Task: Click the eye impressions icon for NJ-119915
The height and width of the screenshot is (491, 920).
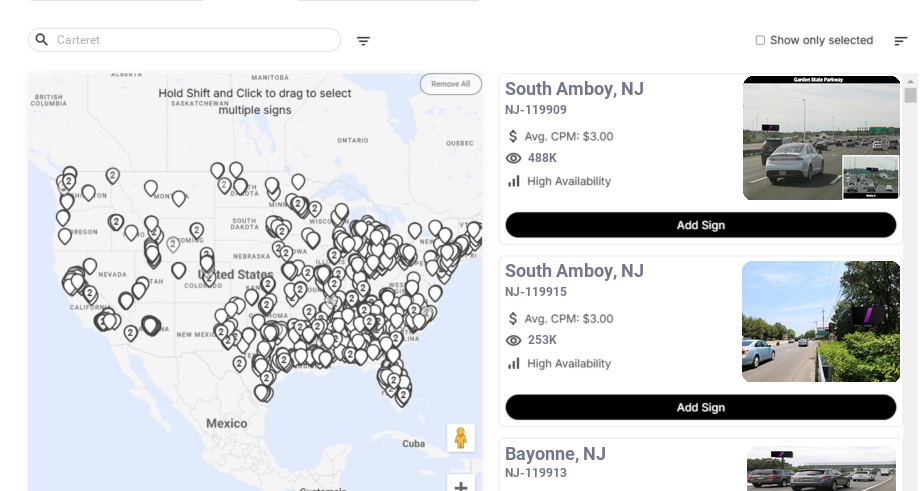Action: pos(514,340)
